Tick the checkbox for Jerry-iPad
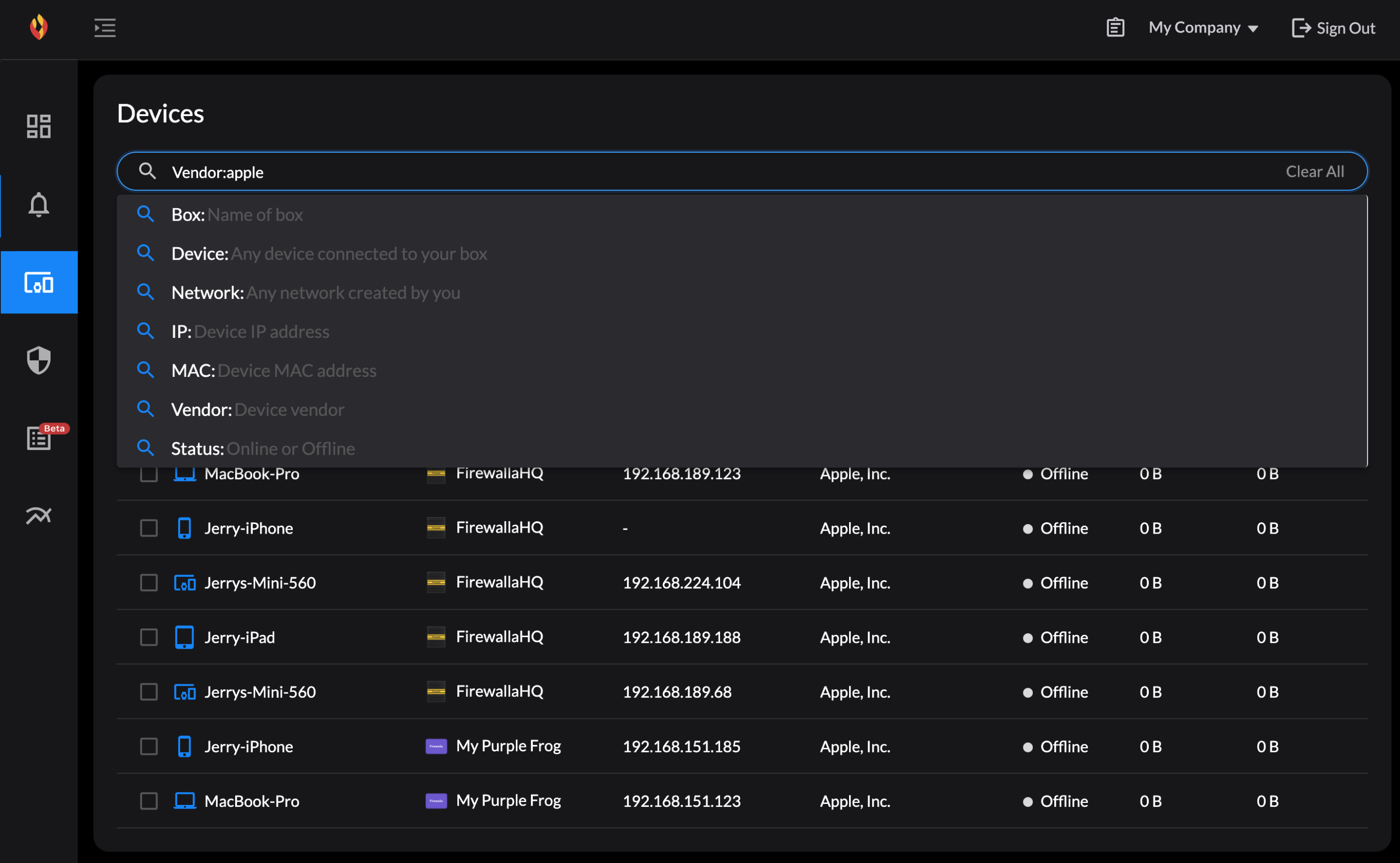Screen dimensions: 1400x863 tap(149, 637)
